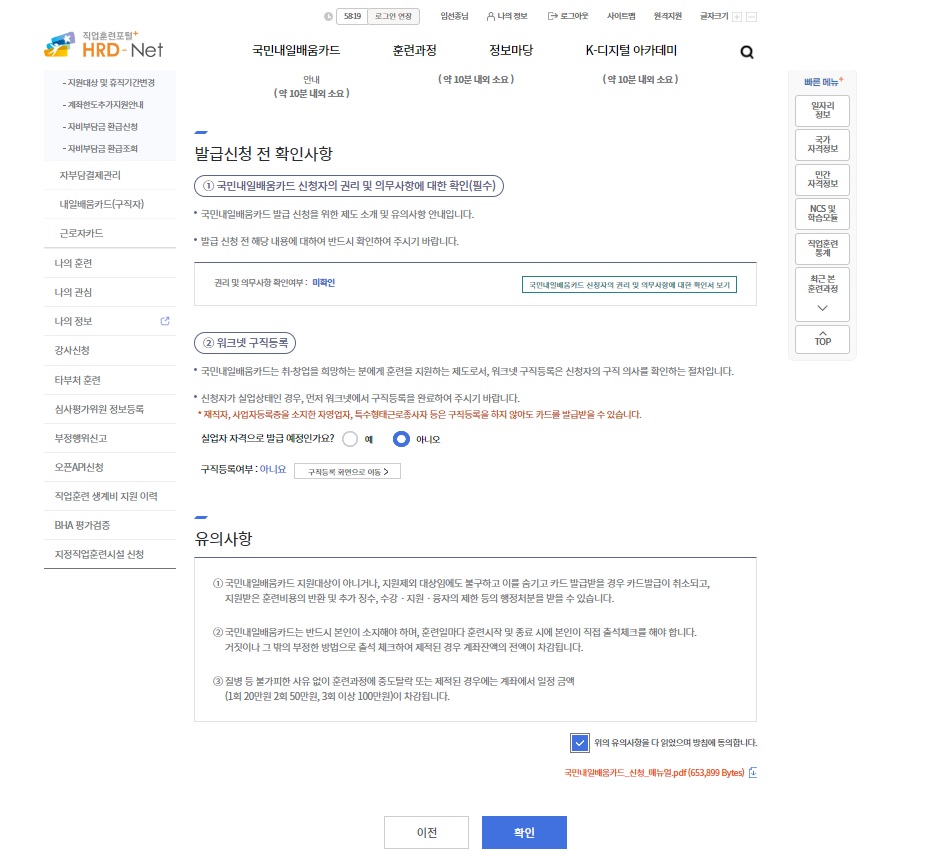
Task: Click the person icon beside 나의 정보
Action: pyautogui.click(x=491, y=16)
